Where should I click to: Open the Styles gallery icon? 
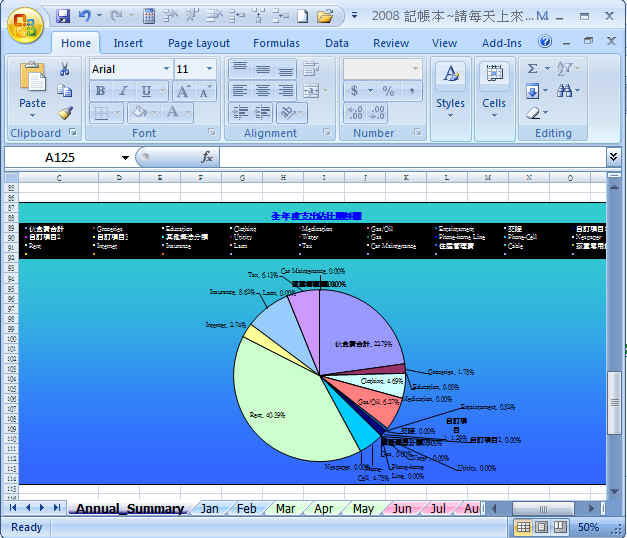tap(451, 74)
